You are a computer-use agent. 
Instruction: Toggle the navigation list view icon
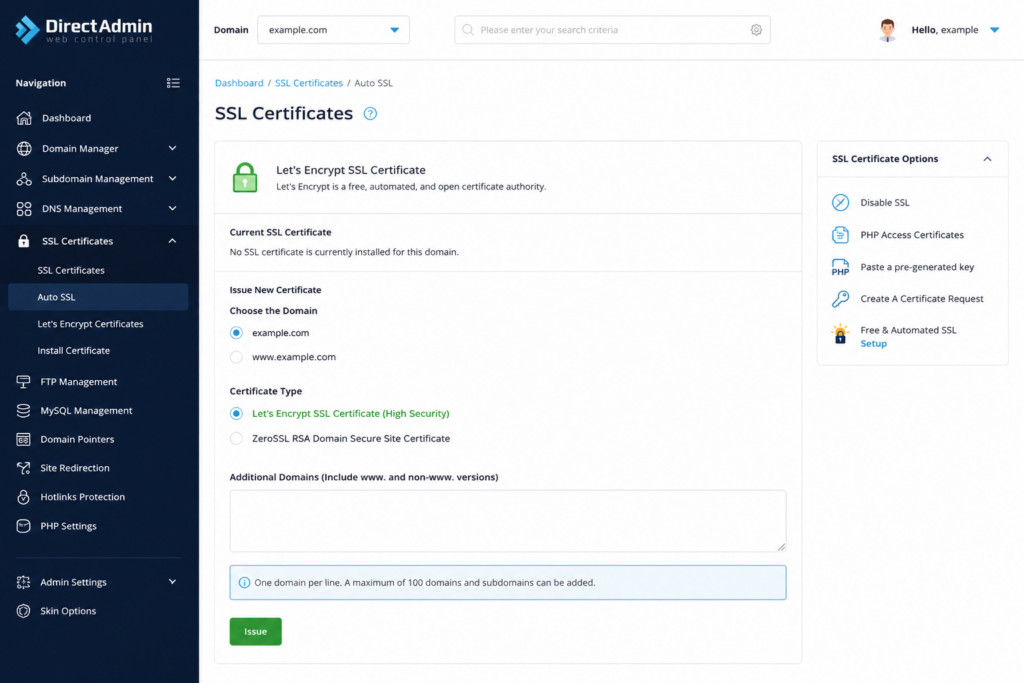click(173, 83)
